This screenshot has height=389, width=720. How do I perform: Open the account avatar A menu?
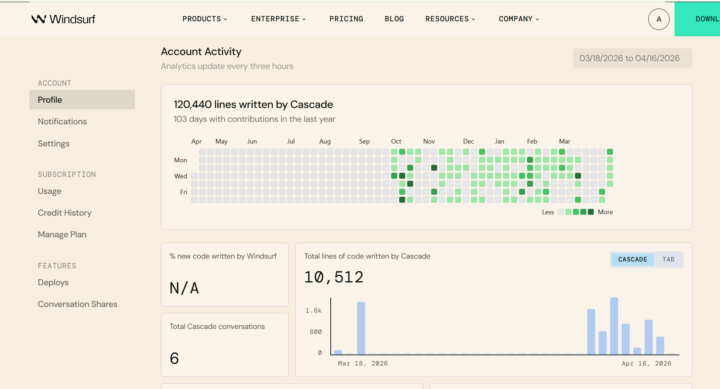coord(658,19)
